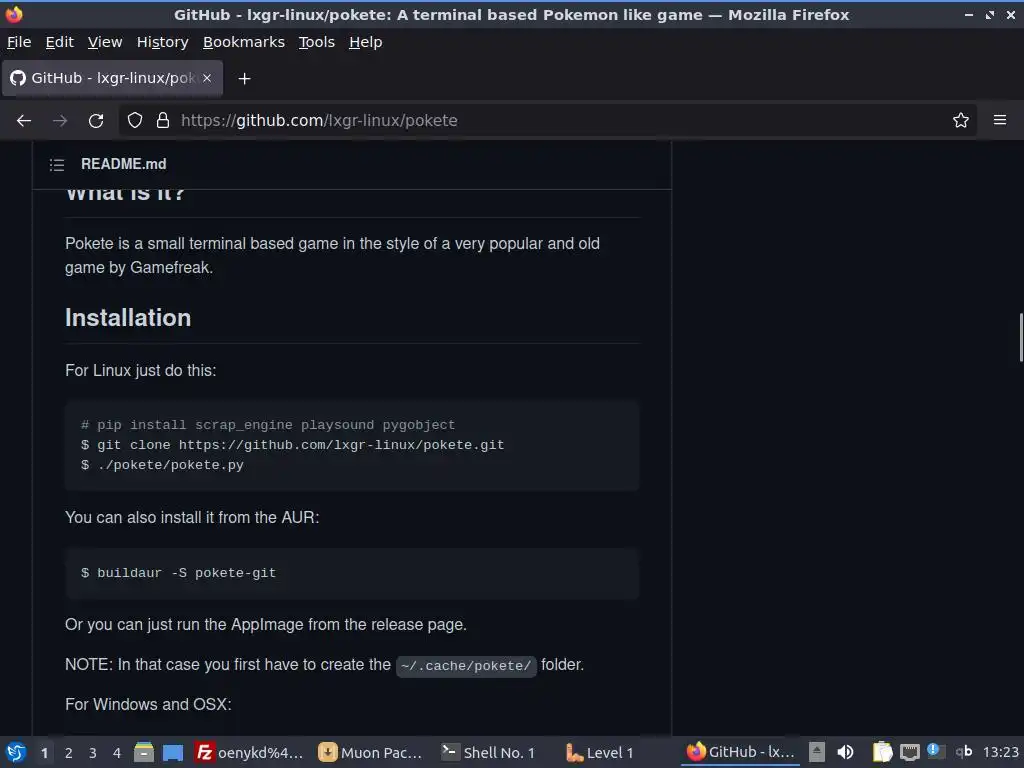The height and width of the screenshot is (768, 1024).
Task: Click 'You can also install it from the AUR' text
Action: (192, 517)
